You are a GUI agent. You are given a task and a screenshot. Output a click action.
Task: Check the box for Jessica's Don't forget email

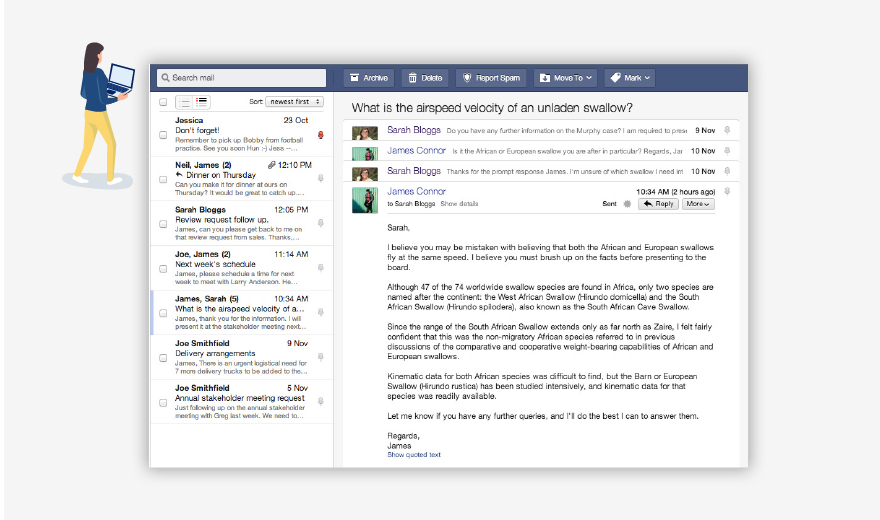tap(163, 135)
